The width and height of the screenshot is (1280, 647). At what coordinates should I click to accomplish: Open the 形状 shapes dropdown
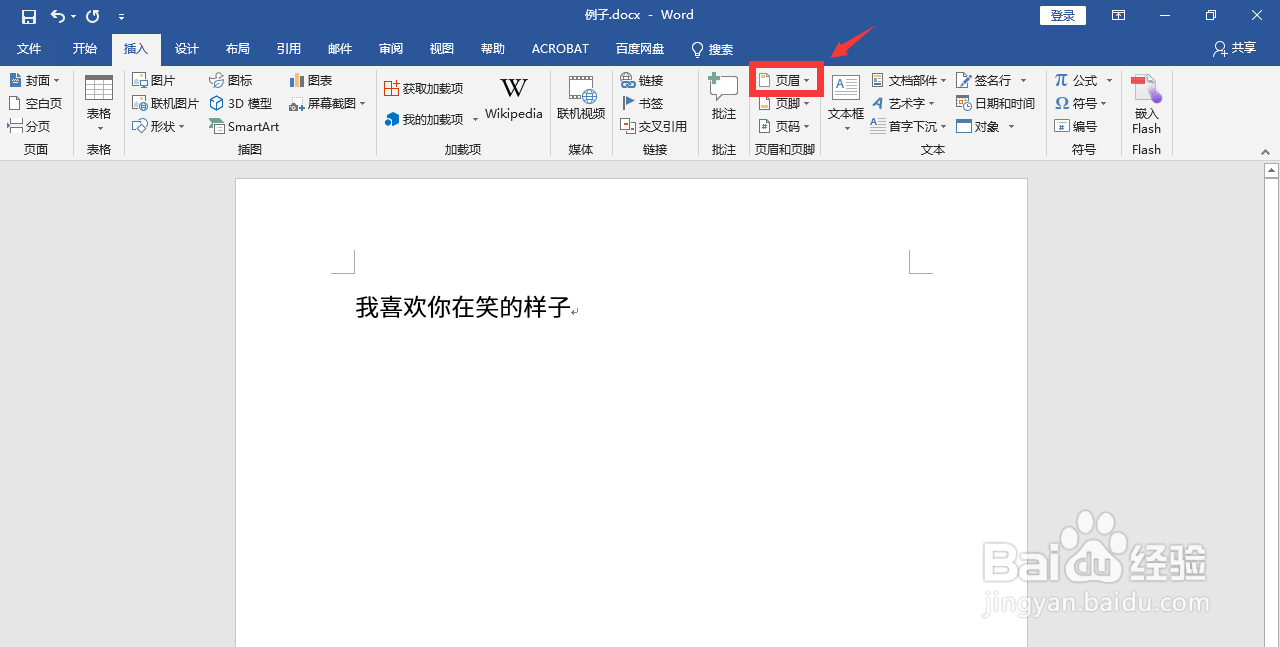pos(159,126)
